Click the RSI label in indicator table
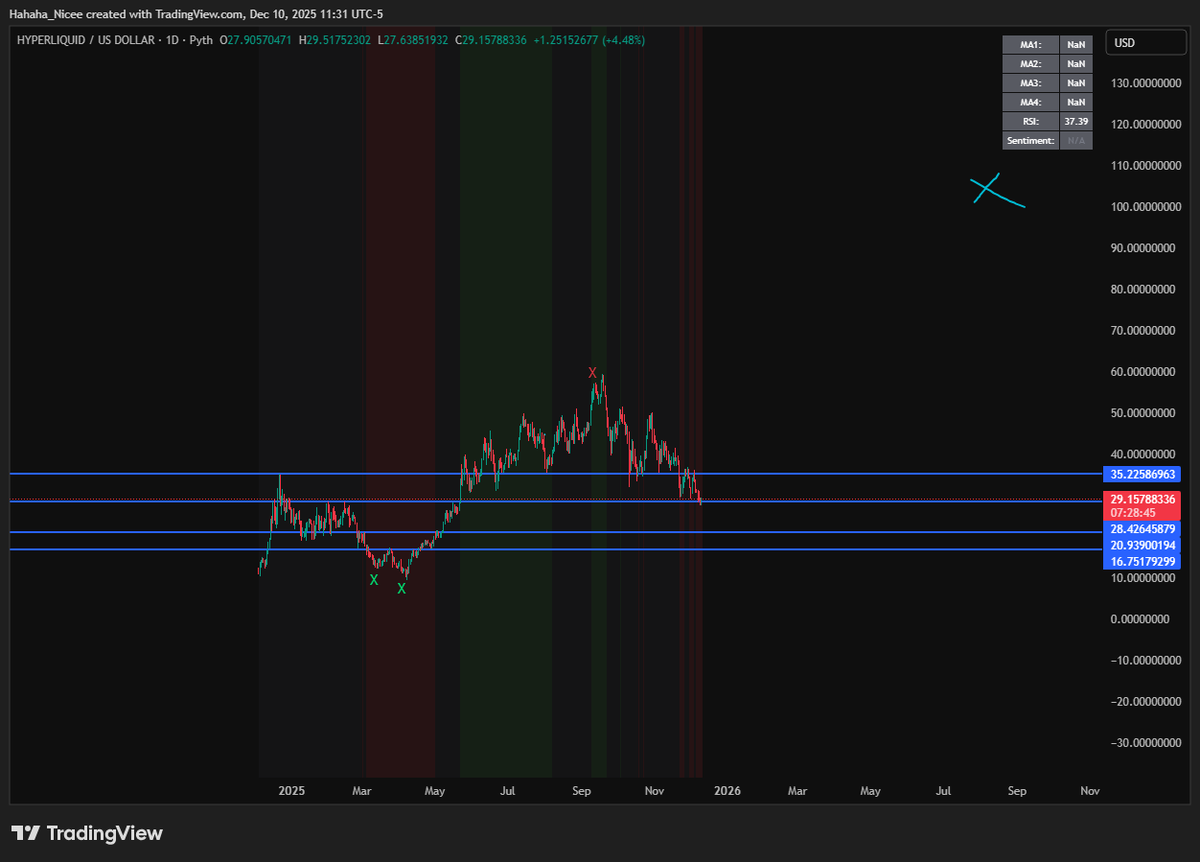Viewport: 1200px width, 862px height. click(1030, 121)
